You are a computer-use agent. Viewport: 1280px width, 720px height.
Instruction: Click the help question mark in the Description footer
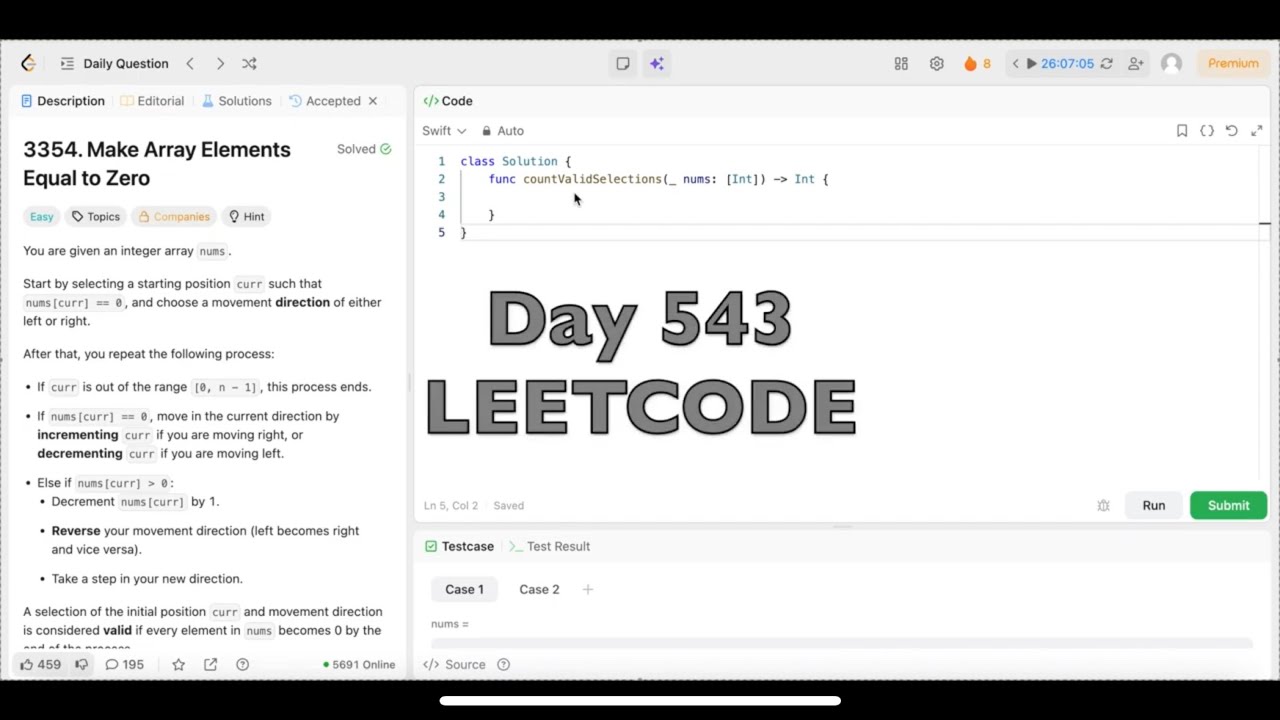point(242,664)
